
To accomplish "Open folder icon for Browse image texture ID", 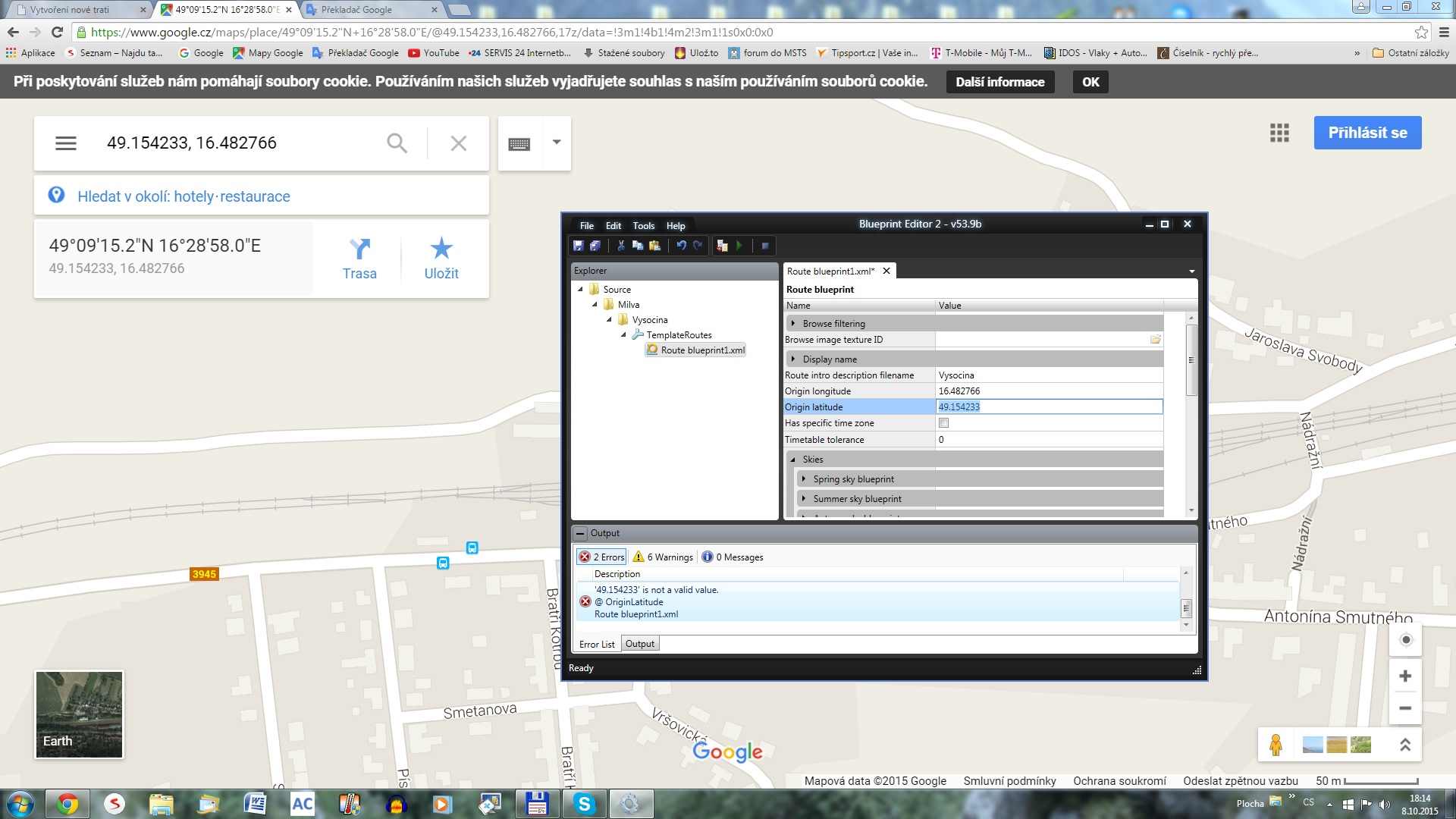I will coord(1155,340).
